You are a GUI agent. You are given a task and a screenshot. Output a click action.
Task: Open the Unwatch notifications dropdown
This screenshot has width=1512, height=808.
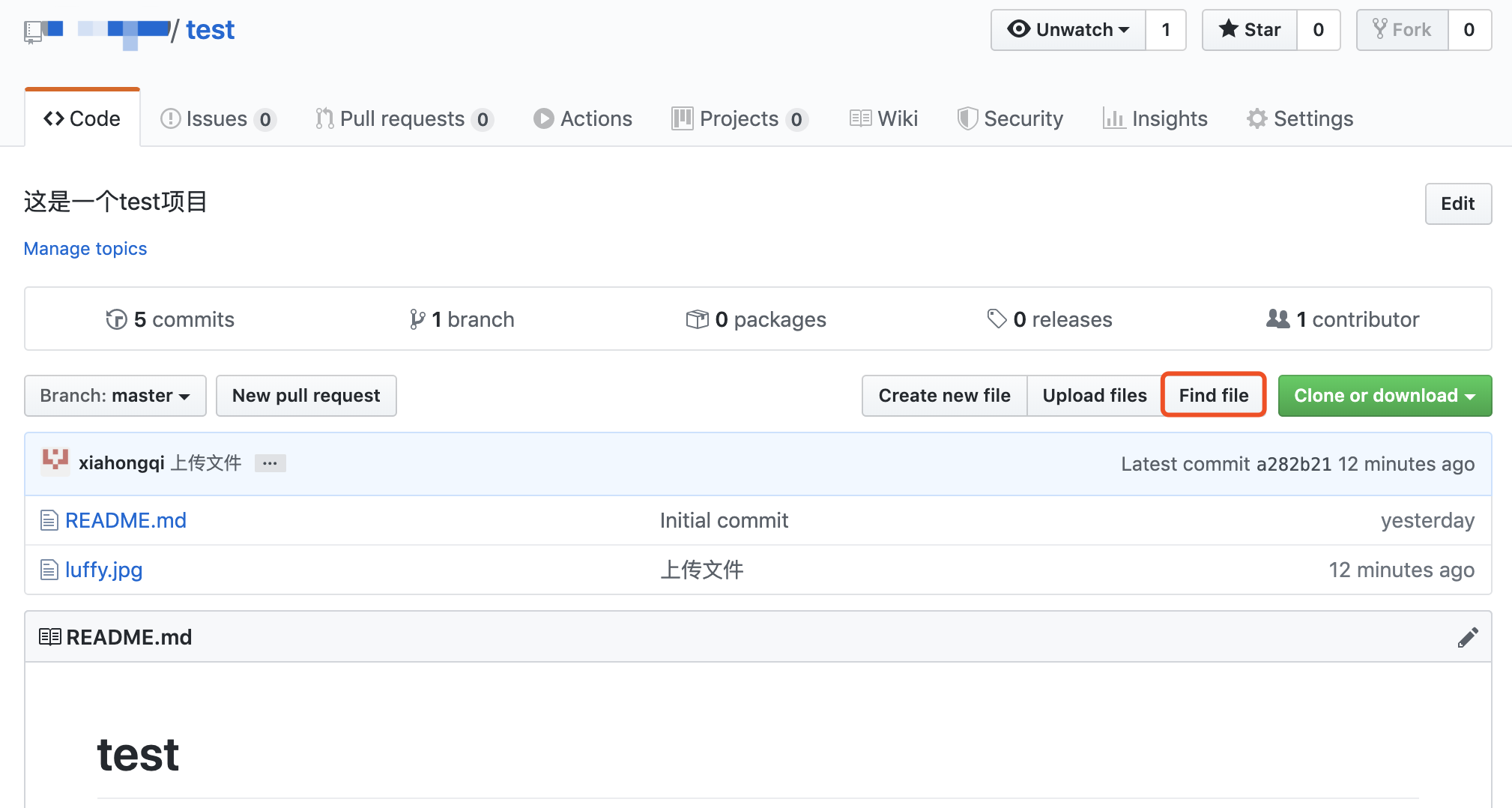point(1068,30)
